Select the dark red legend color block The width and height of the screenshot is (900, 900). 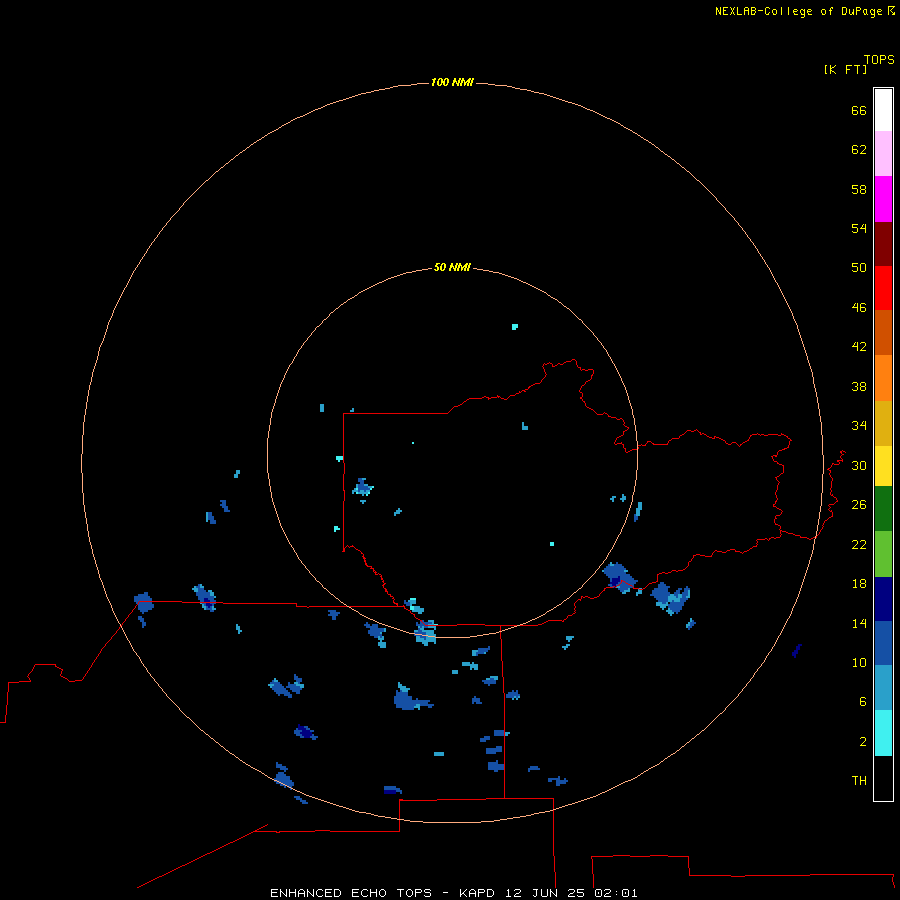tap(883, 244)
